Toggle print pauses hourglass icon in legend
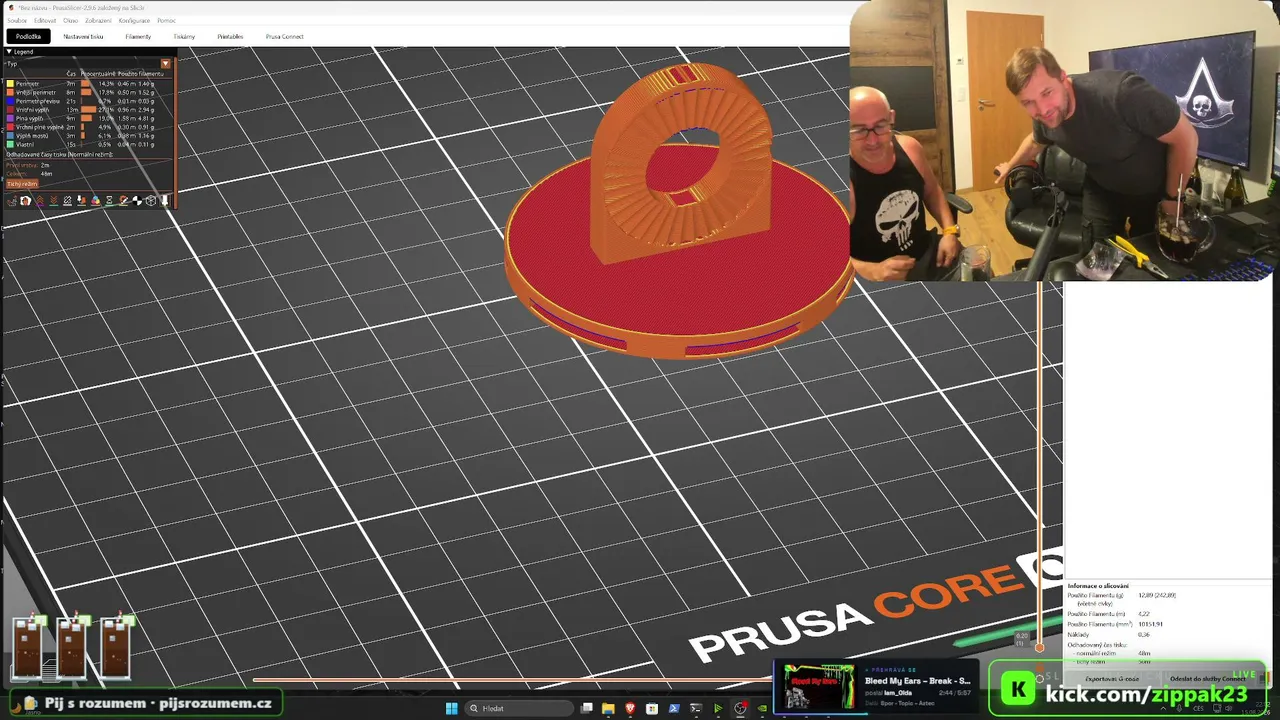The image size is (1280, 720). (109, 201)
